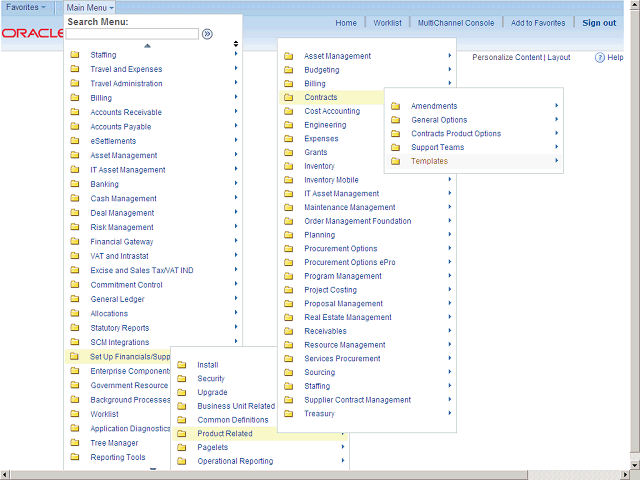This screenshot has height=480, width=640.
Task: Select Project Costing from the menu
Action: 330,290
